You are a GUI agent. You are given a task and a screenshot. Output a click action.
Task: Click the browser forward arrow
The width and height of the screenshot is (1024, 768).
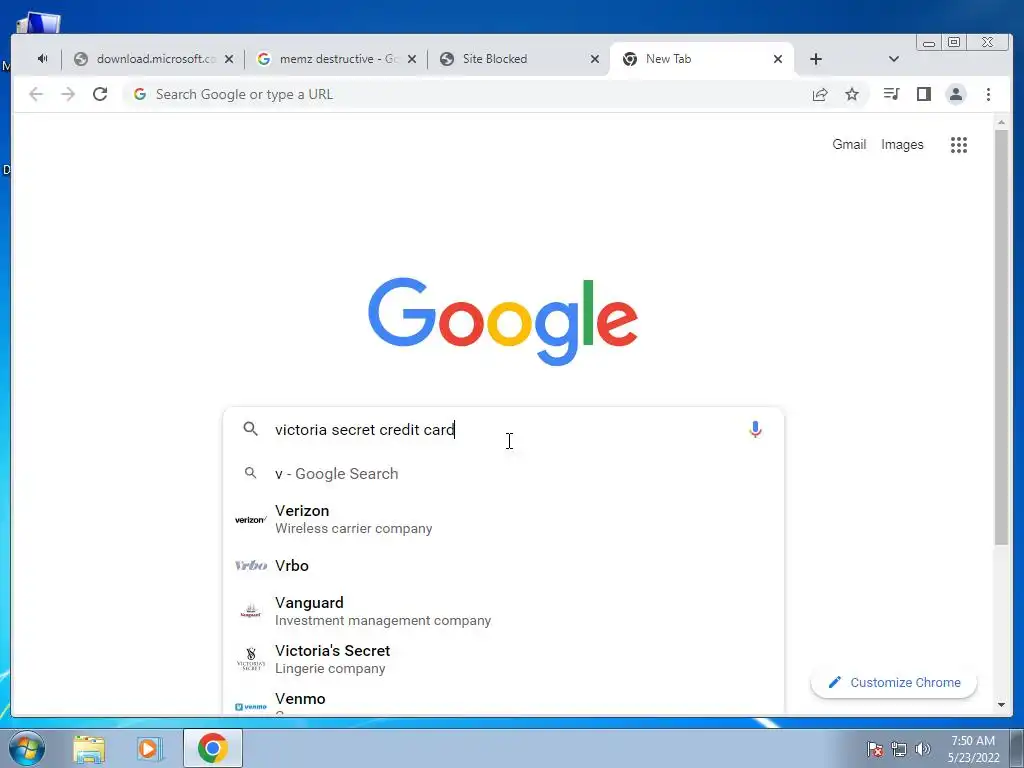click(x=68, y=94)
